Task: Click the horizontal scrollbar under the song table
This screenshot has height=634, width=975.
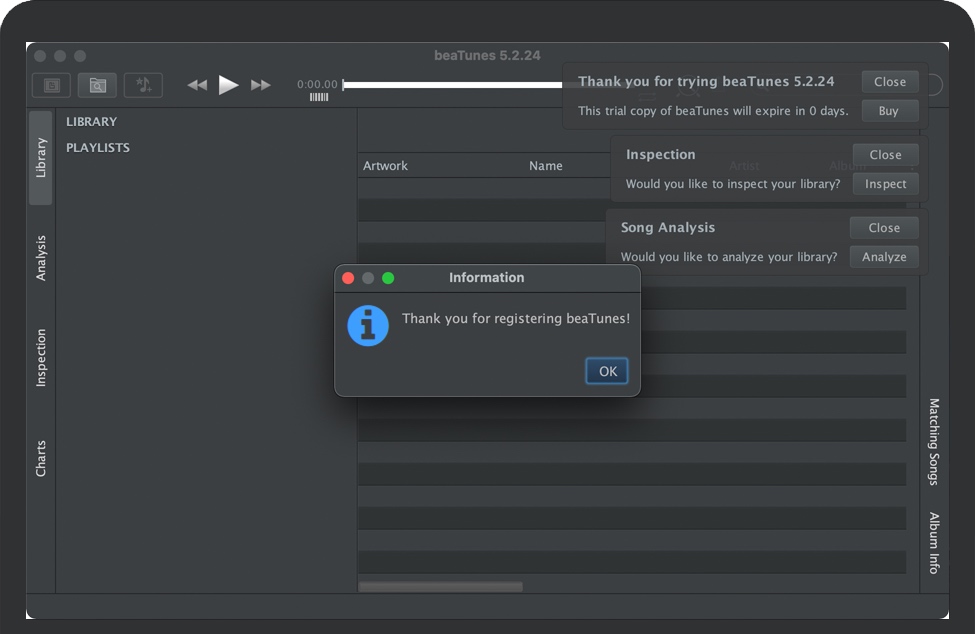Action: pyautogui.click(x=440, y=587)
